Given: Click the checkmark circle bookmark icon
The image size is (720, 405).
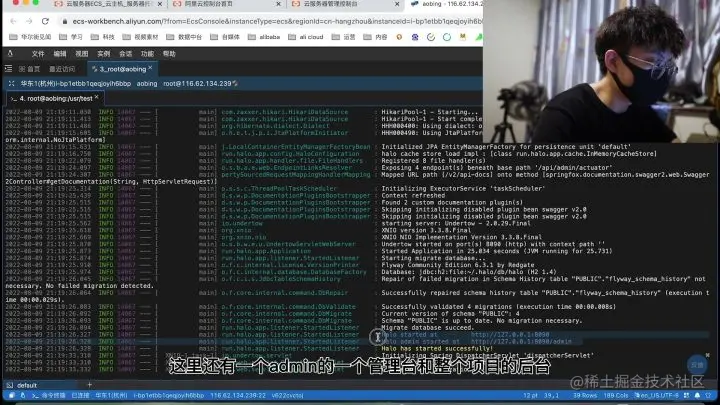Looking at the screenshot, I should 431,37.
